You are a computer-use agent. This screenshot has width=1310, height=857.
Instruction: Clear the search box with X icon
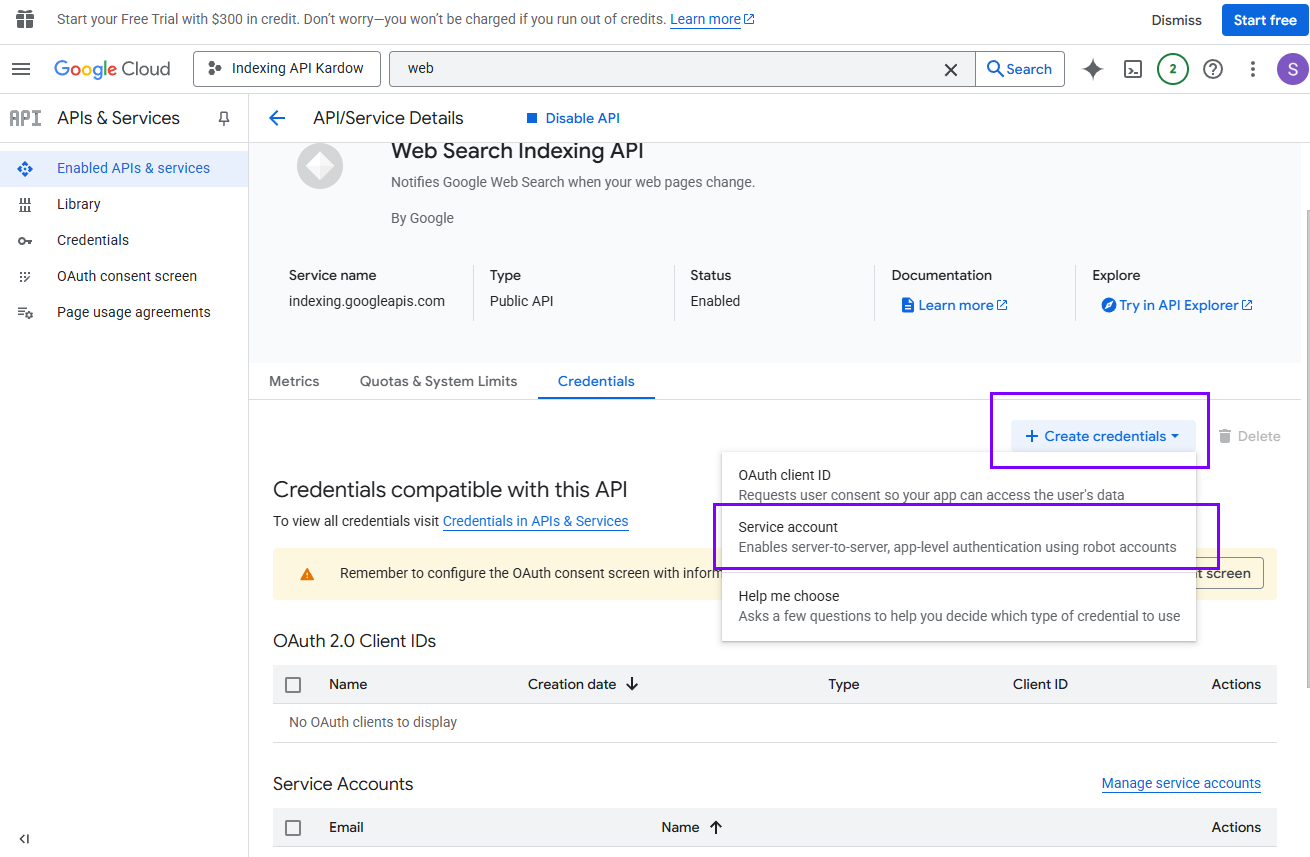coord(951,69)
